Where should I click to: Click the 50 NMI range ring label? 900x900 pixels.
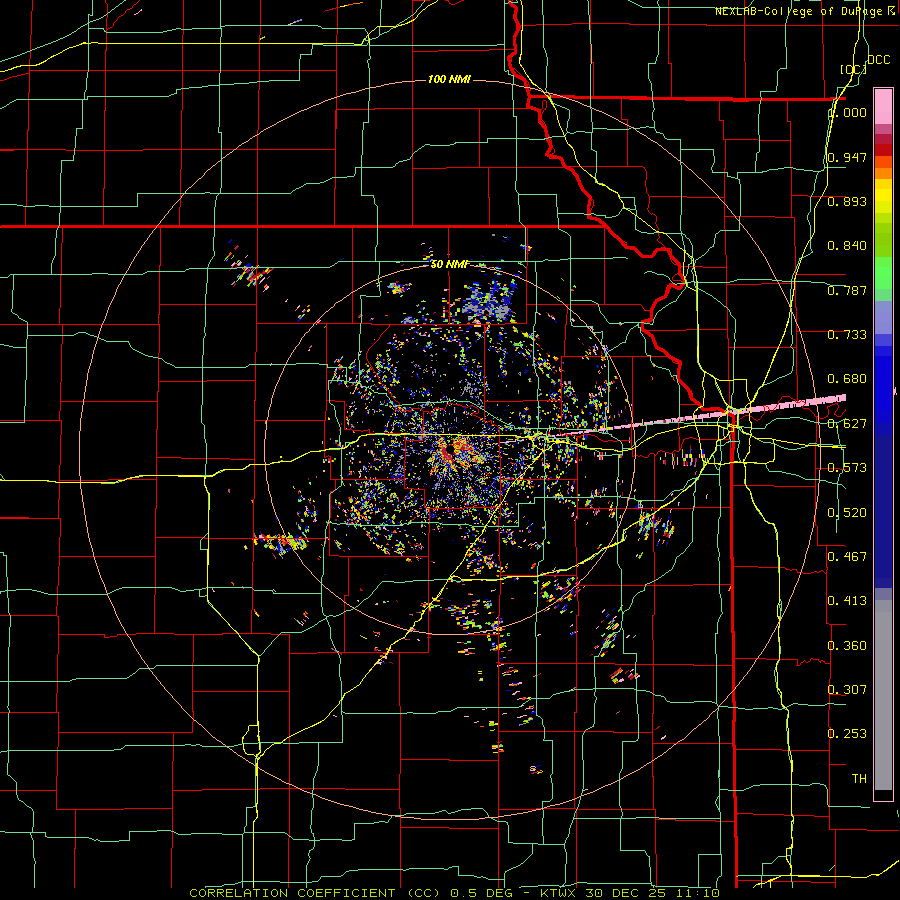(449, 264)
